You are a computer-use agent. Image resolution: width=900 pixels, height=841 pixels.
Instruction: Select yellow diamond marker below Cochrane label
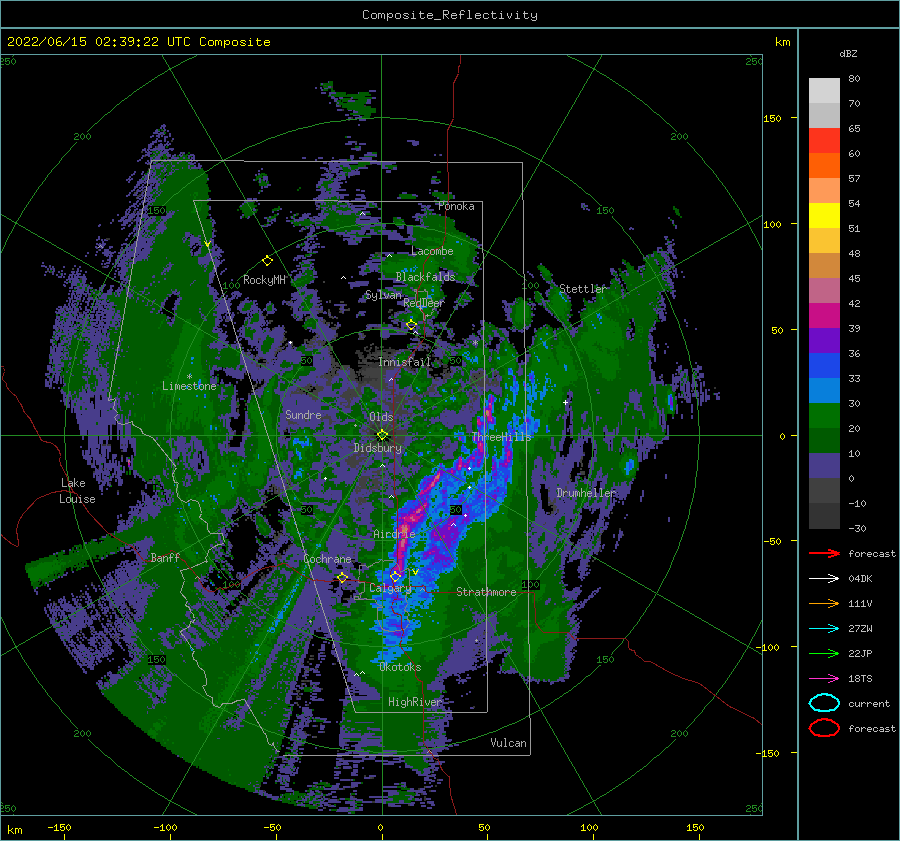click(x=343, y=577)
